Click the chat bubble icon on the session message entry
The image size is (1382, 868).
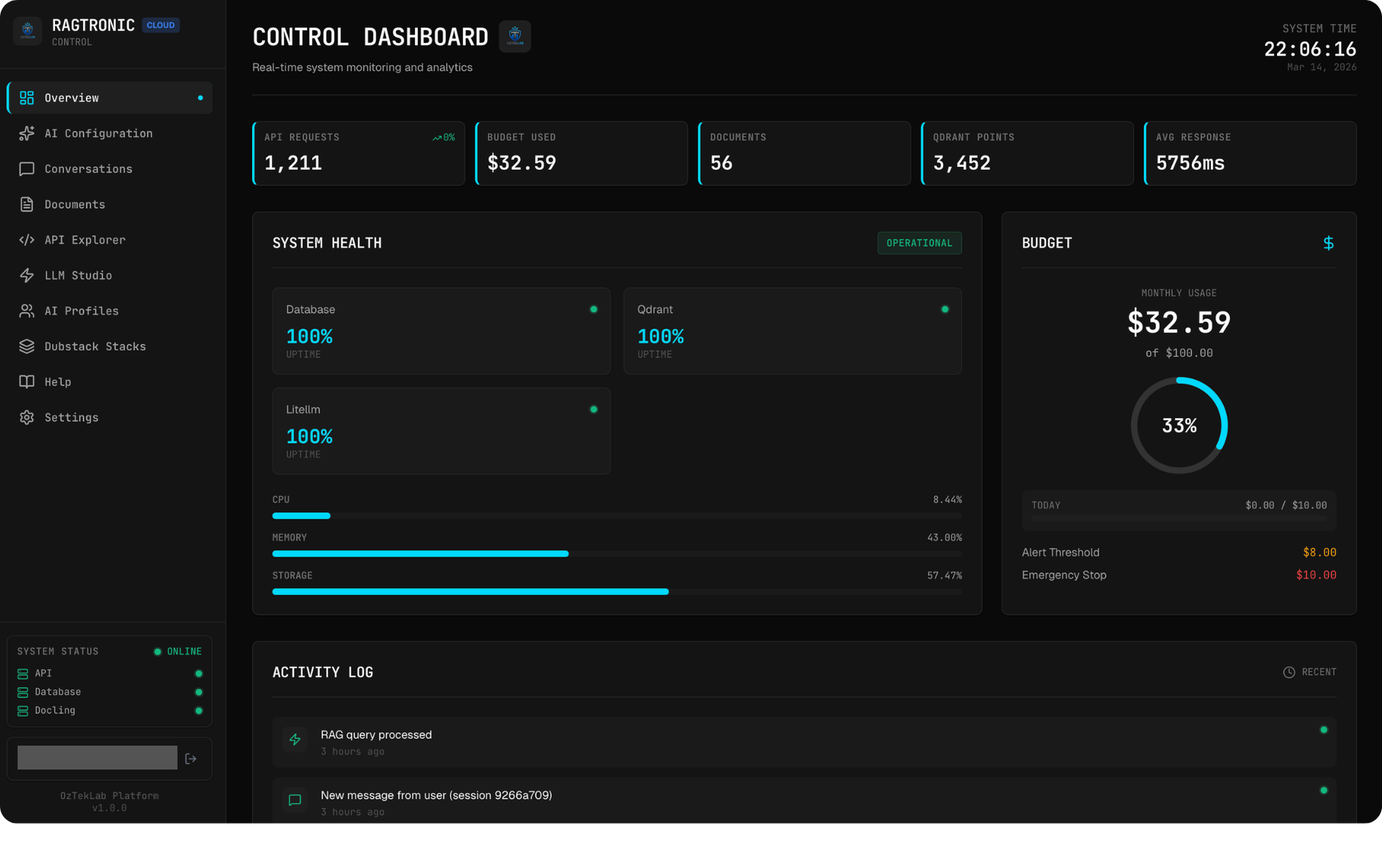pos(295,800)
